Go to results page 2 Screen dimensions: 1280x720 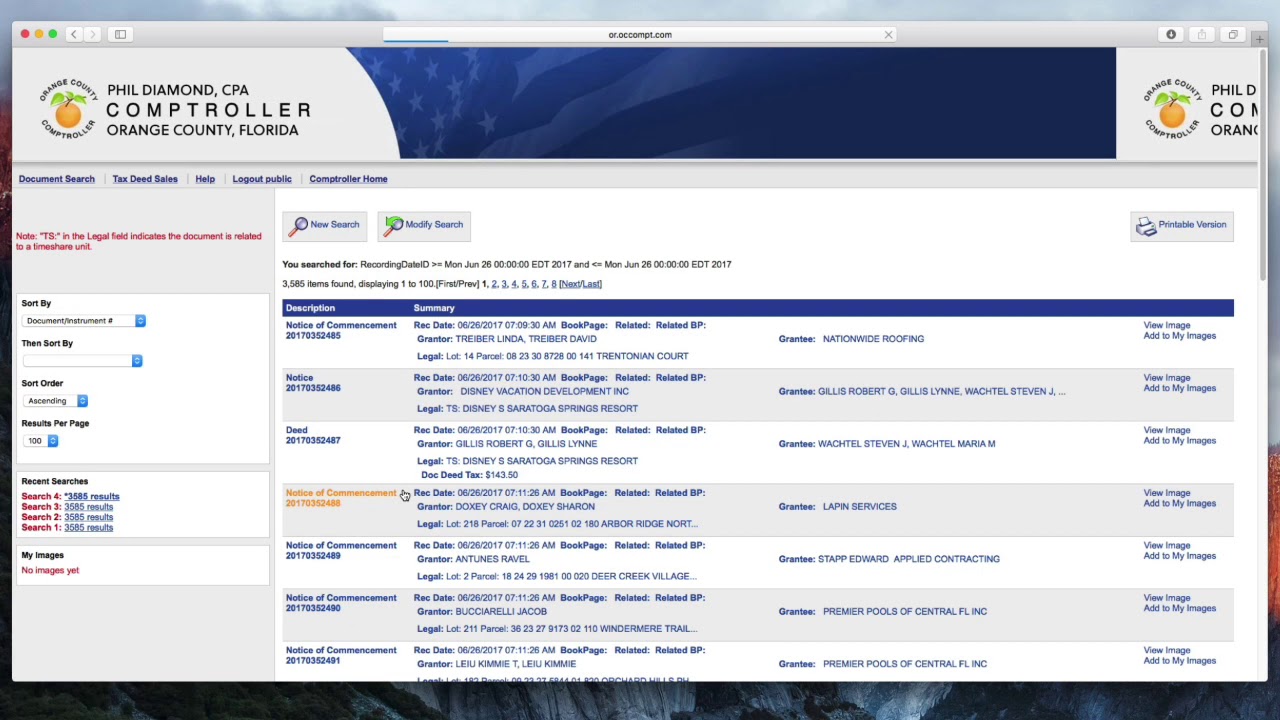tap(494, 284)
